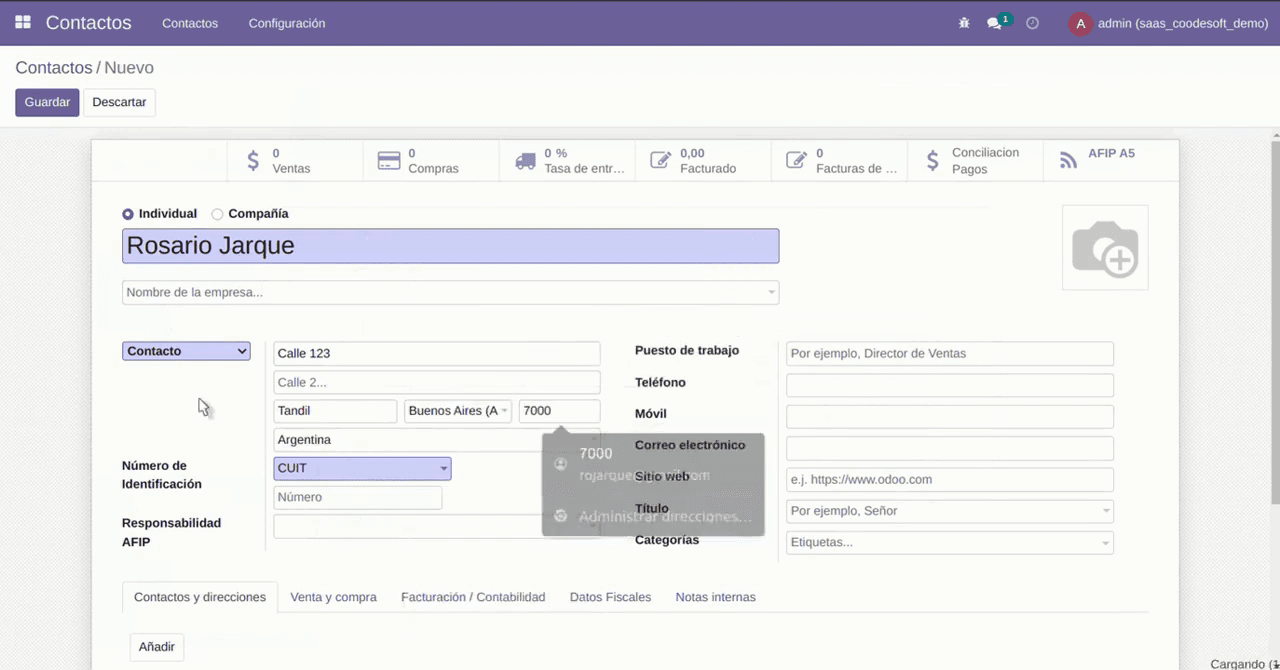Click the Sitio web URL field
Image resolution: width=1280 pixels, height=670 pixels.
(950, 480)
